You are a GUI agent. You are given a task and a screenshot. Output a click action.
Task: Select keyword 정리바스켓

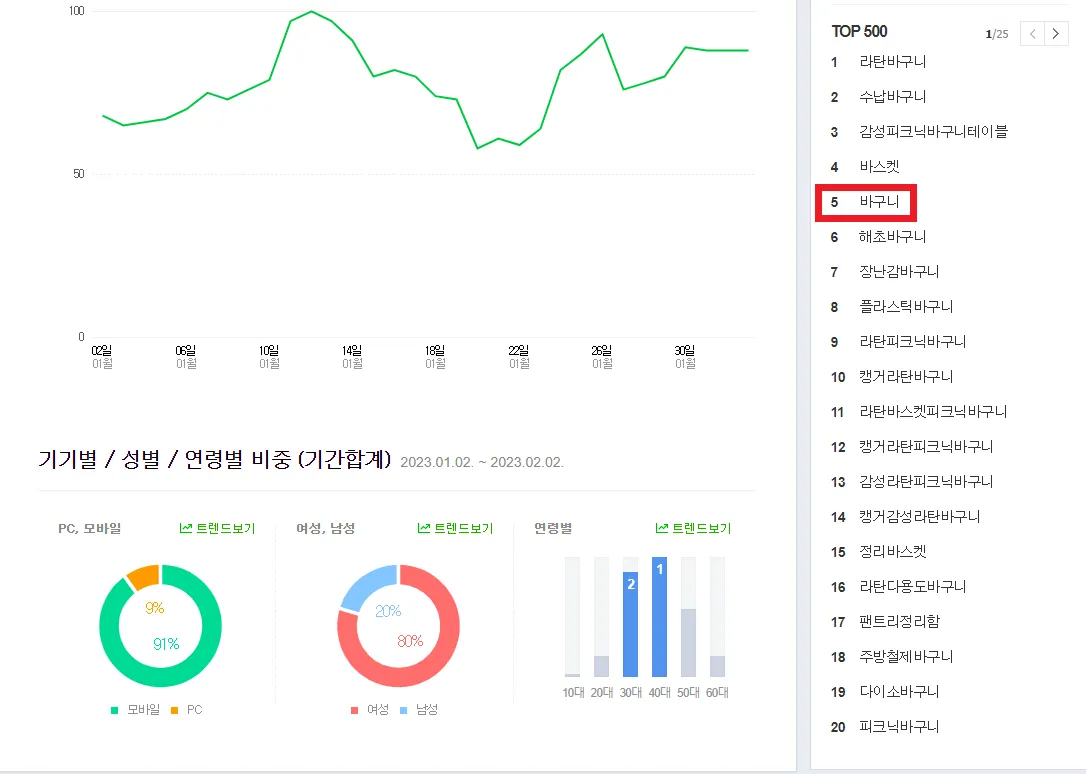point(893,552)
